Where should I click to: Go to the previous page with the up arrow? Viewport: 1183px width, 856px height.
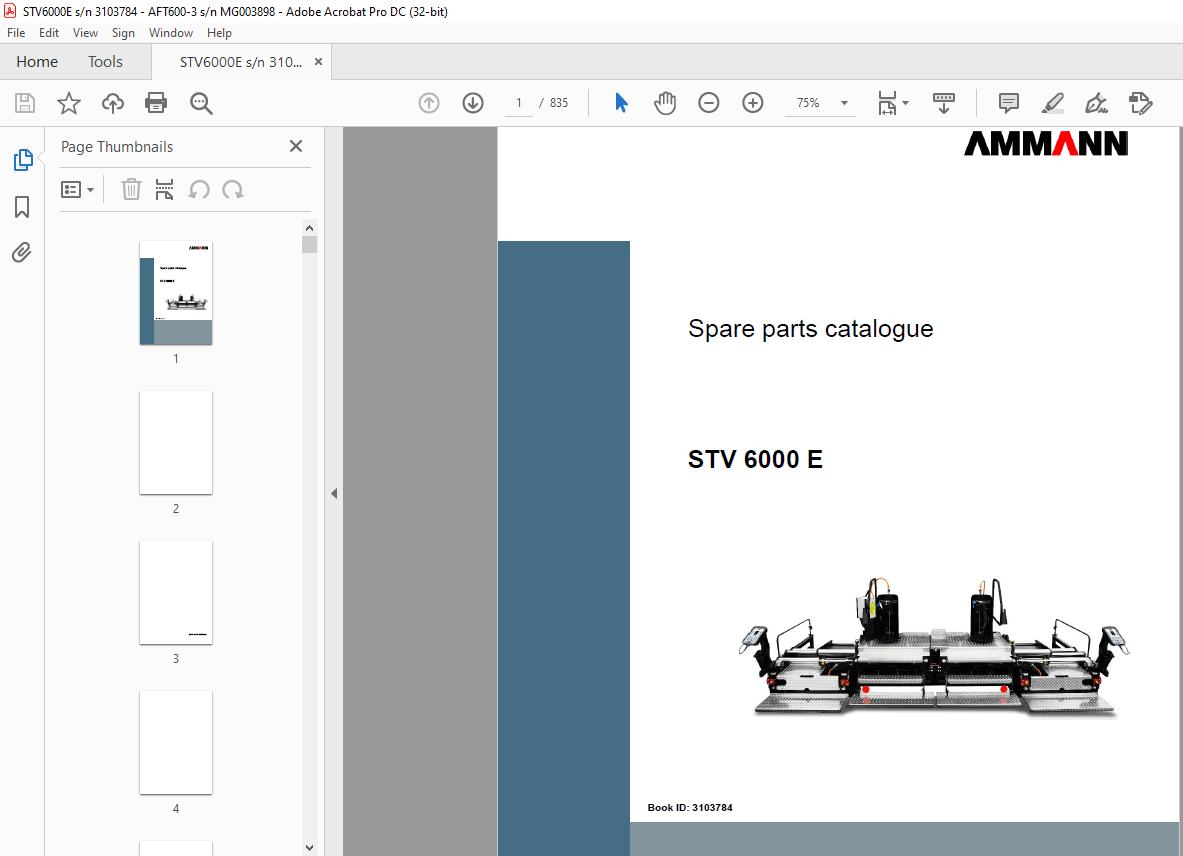429,103
